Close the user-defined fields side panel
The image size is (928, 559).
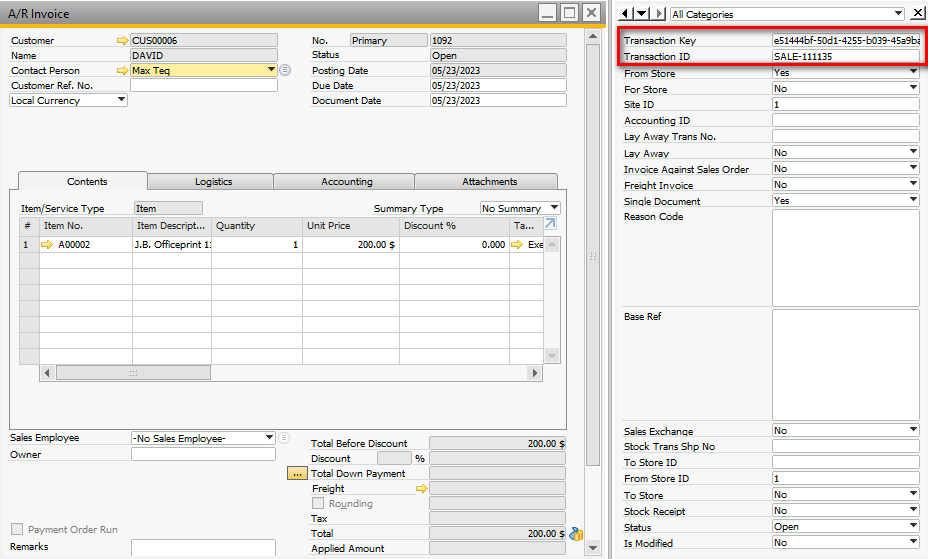[x=918, y=14]
